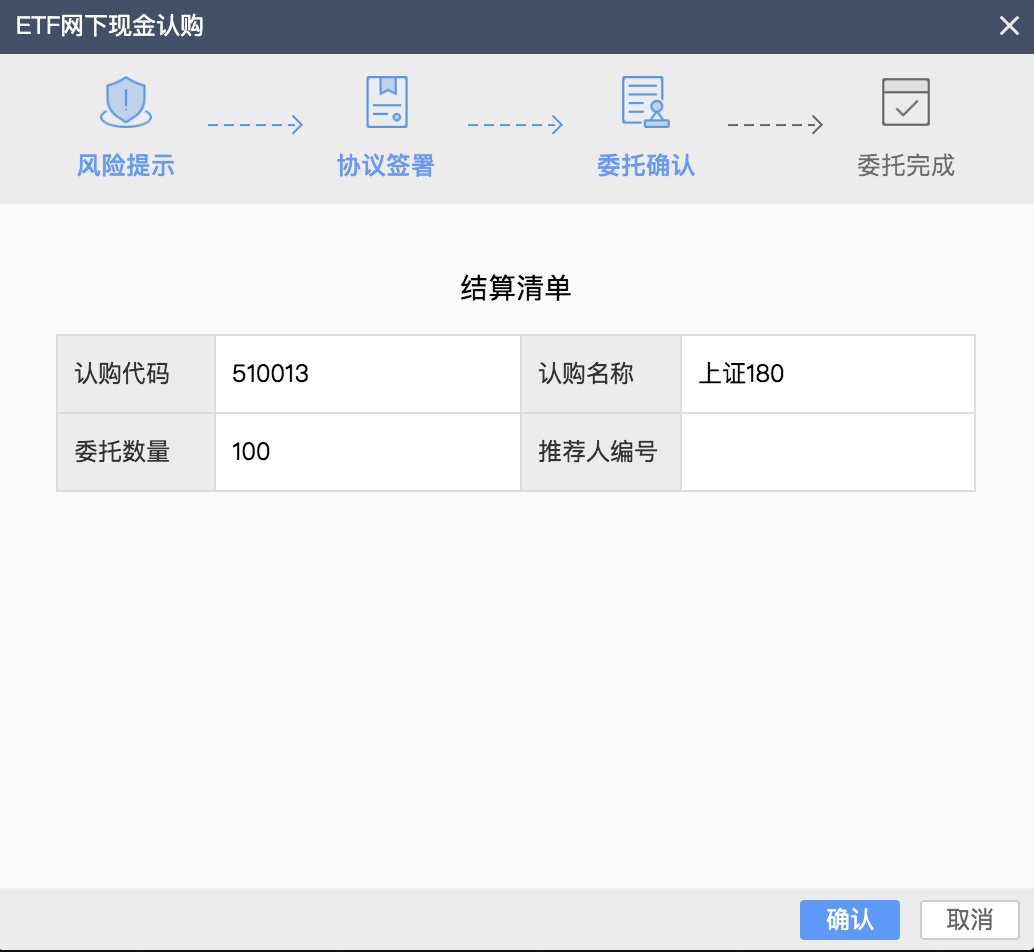Click the arrow between 风险提示 and 协议签署
The width and height of the screenshot is (1034, 952).
pyautogui.click(x=255, y=125)
